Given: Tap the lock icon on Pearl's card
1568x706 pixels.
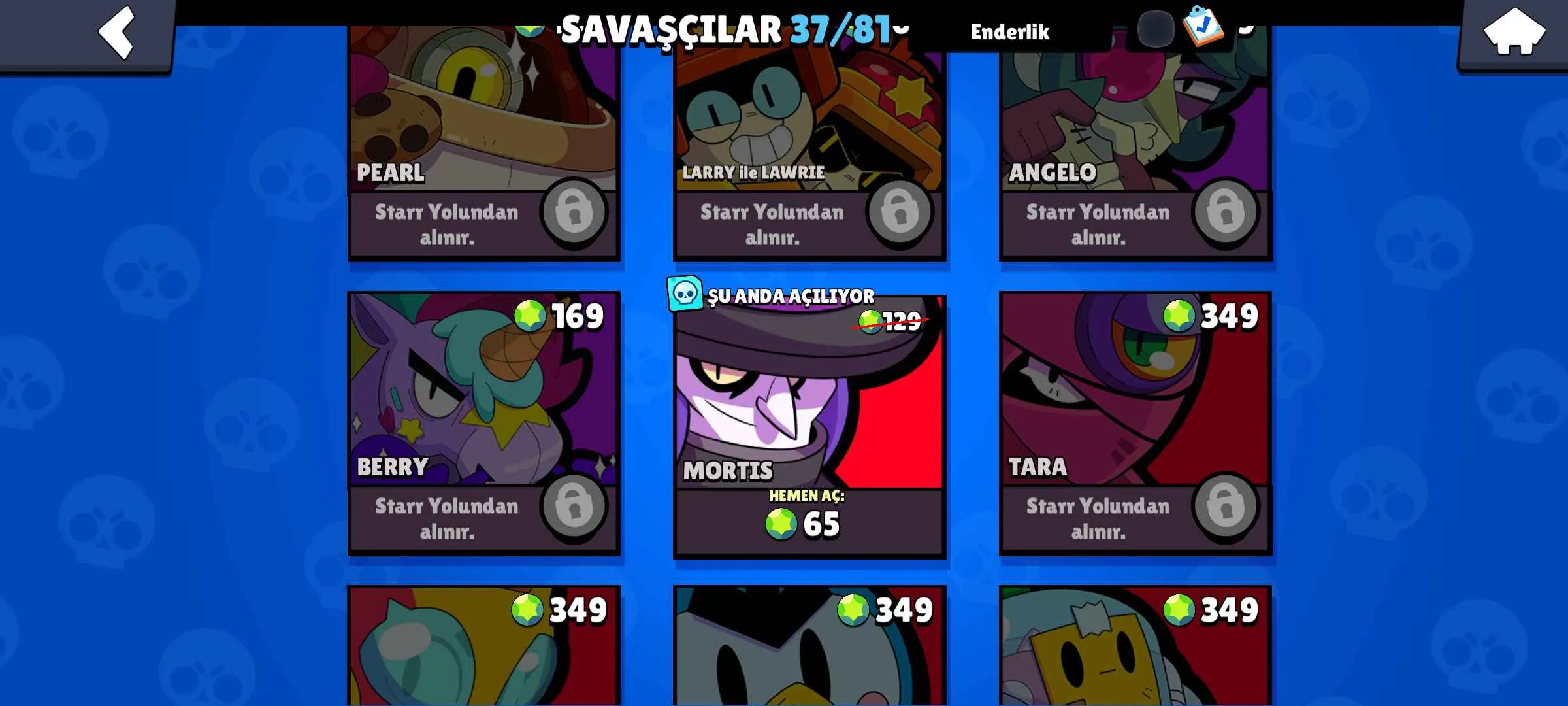Looking at the screenshot, I should [x=574, y=212].
